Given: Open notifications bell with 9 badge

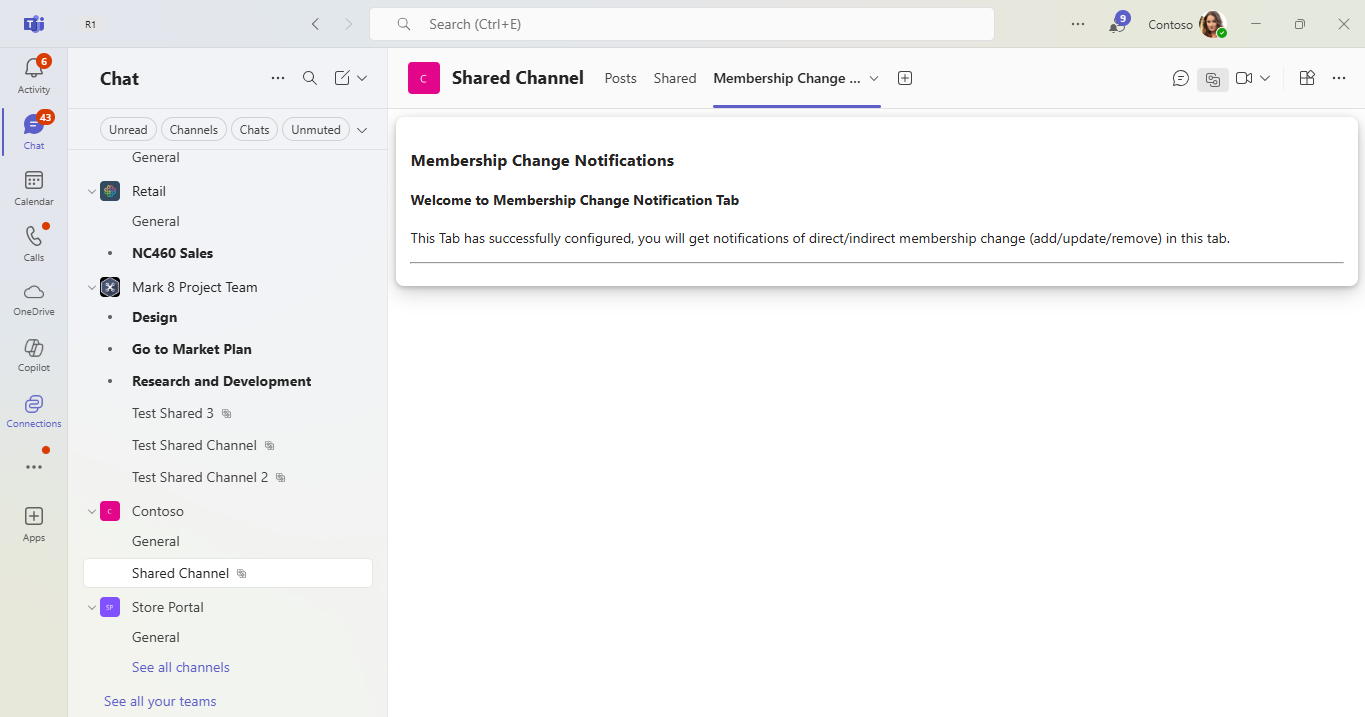Looking at the screenshot, I should [x=1117, y=24].
